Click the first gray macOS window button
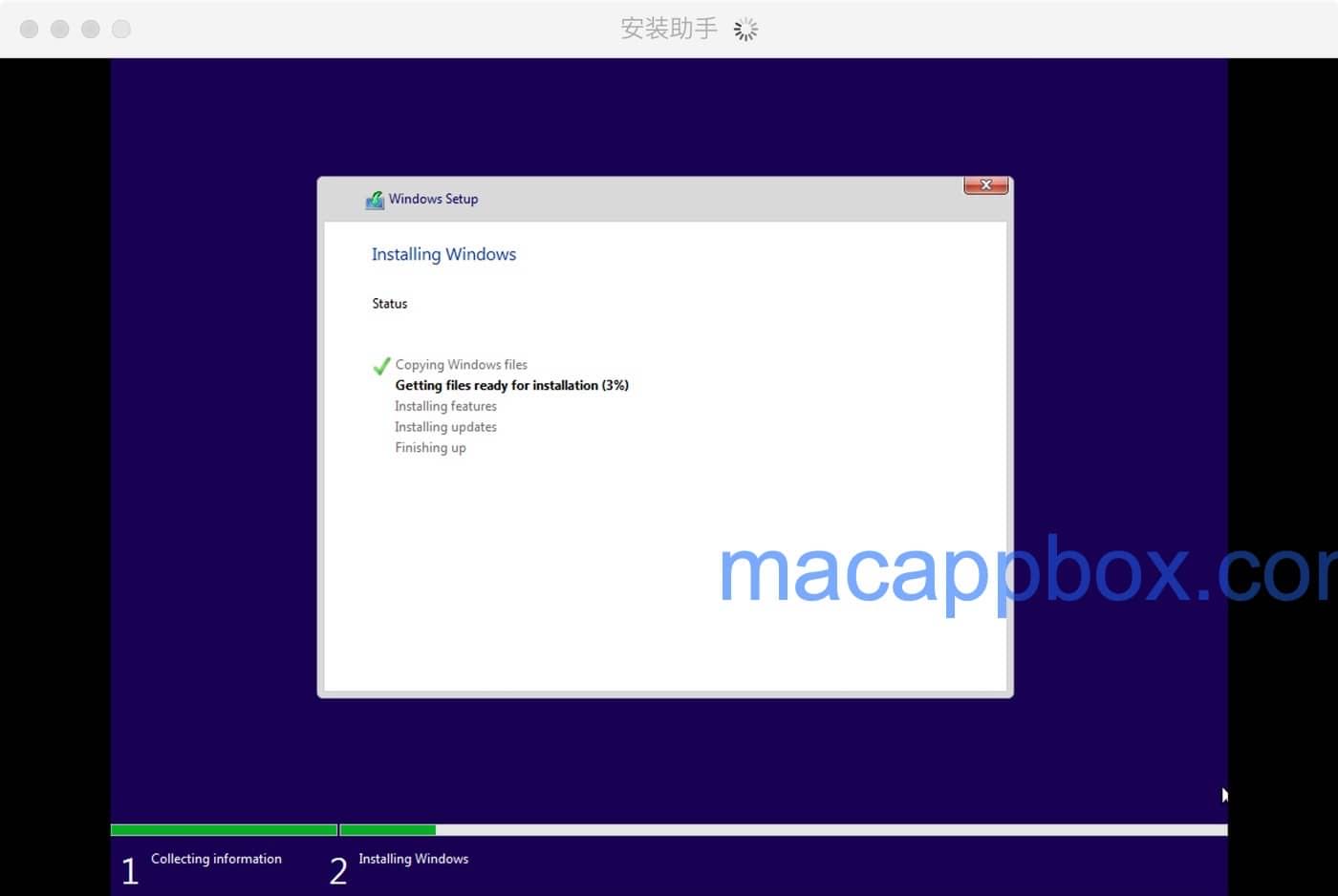 (30, 30)
